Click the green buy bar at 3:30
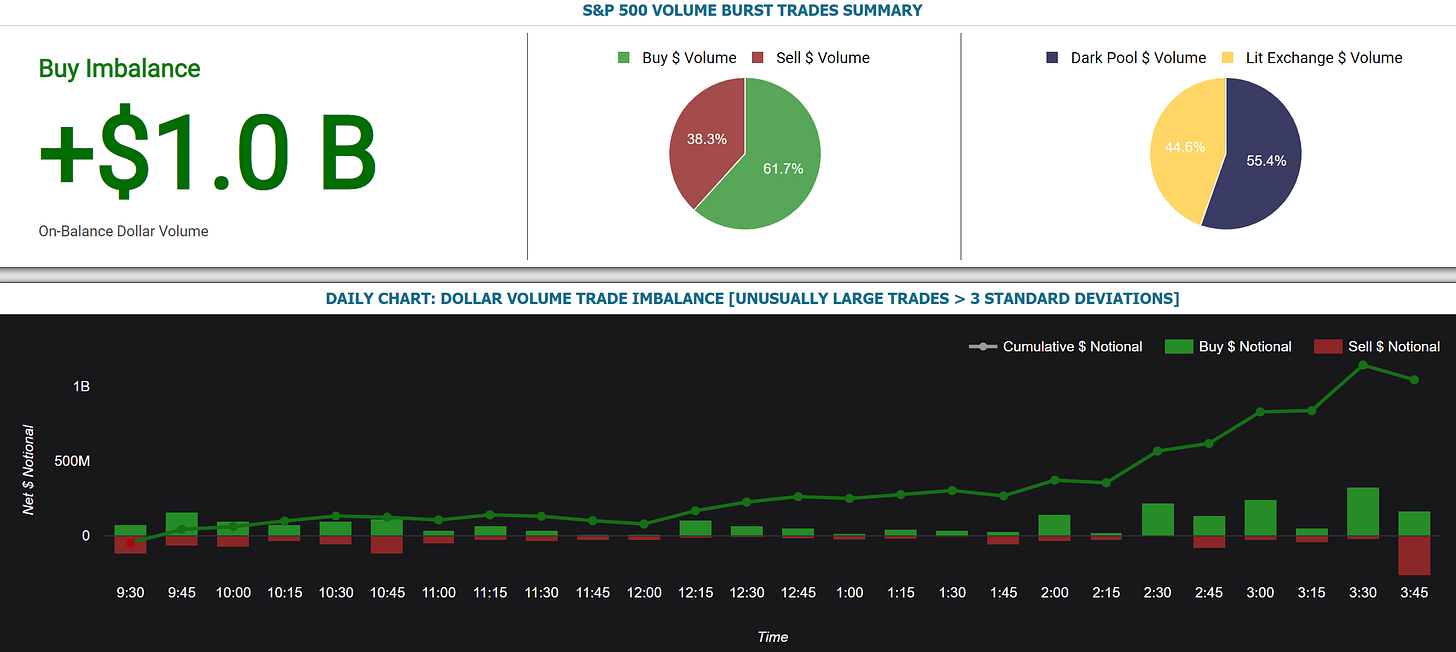The image size is (1456, 652). tap(1363, 512)
